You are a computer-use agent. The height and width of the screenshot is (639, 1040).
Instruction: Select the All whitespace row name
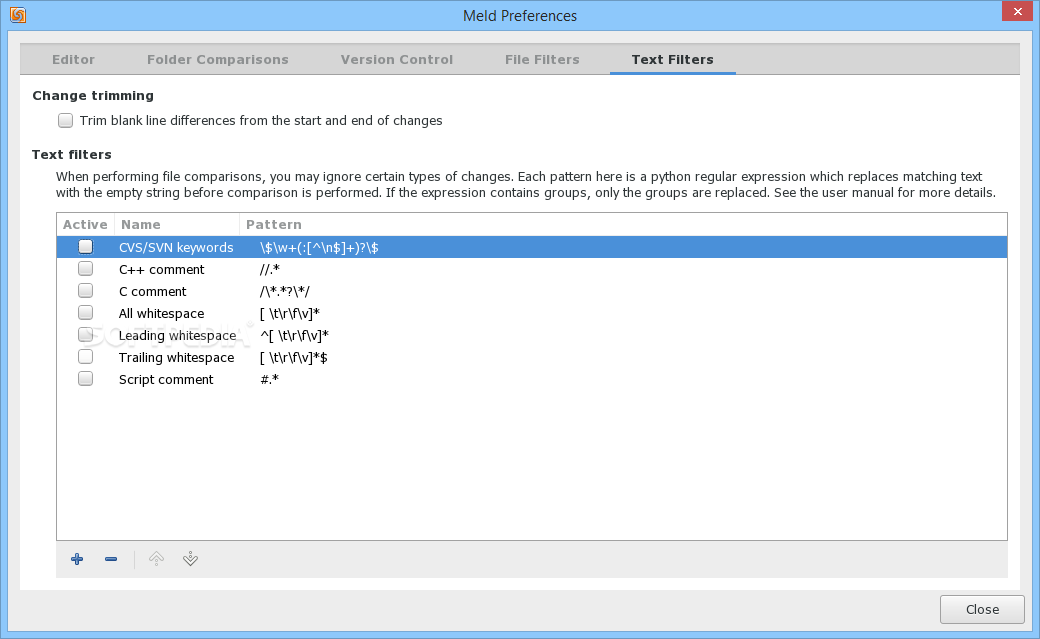pyautogui.click(x=162, y=313)
